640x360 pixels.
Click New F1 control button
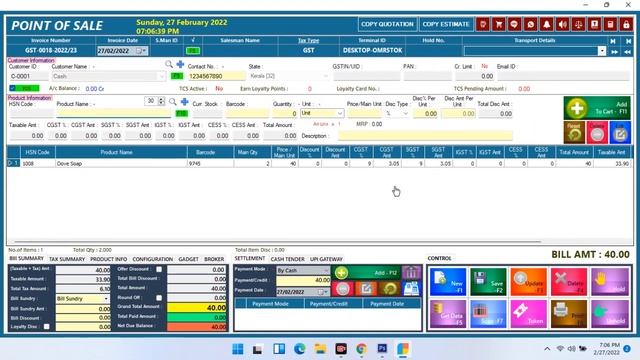[448, 282]
